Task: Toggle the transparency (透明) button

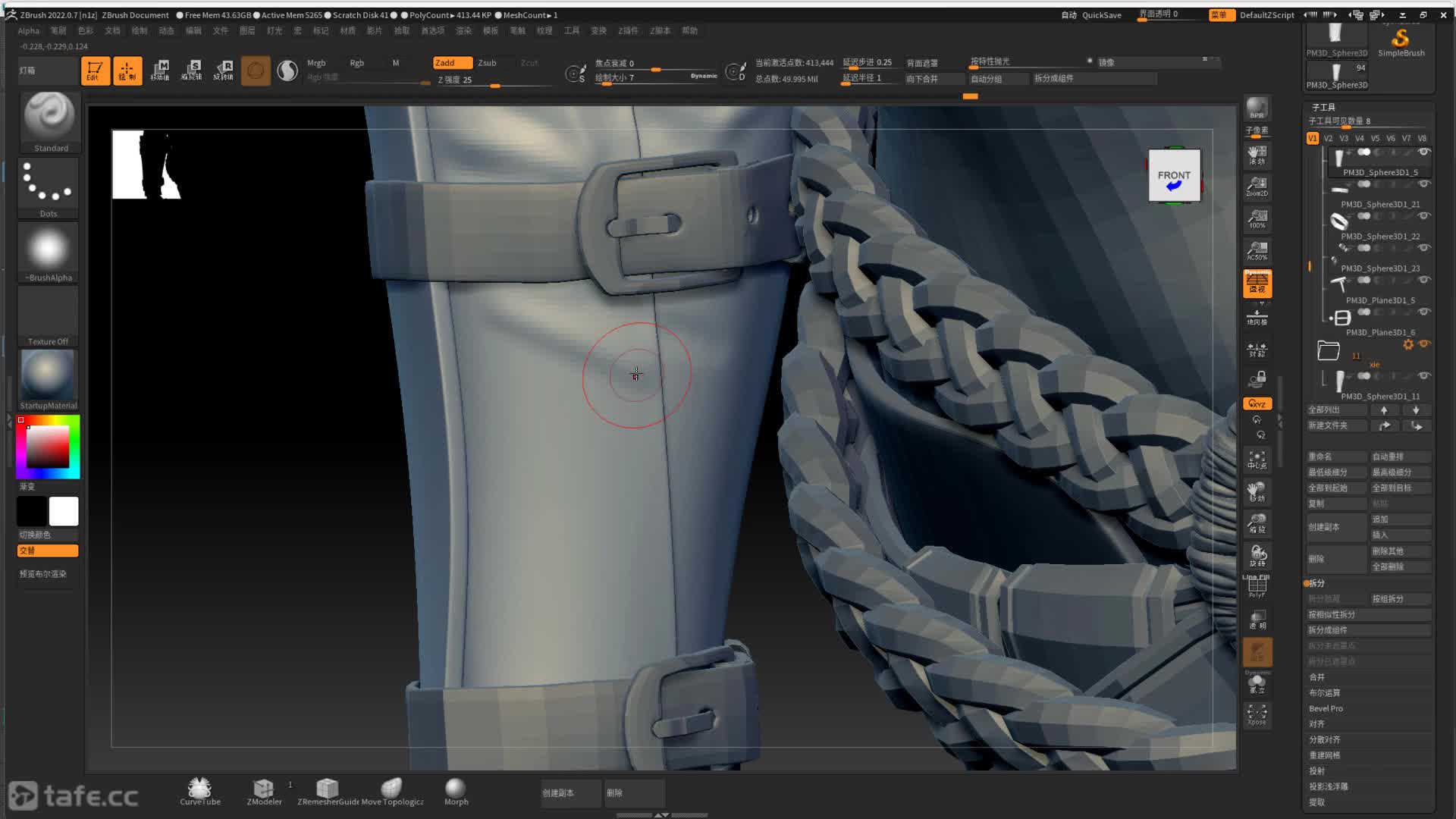Action: [1257, 620]
